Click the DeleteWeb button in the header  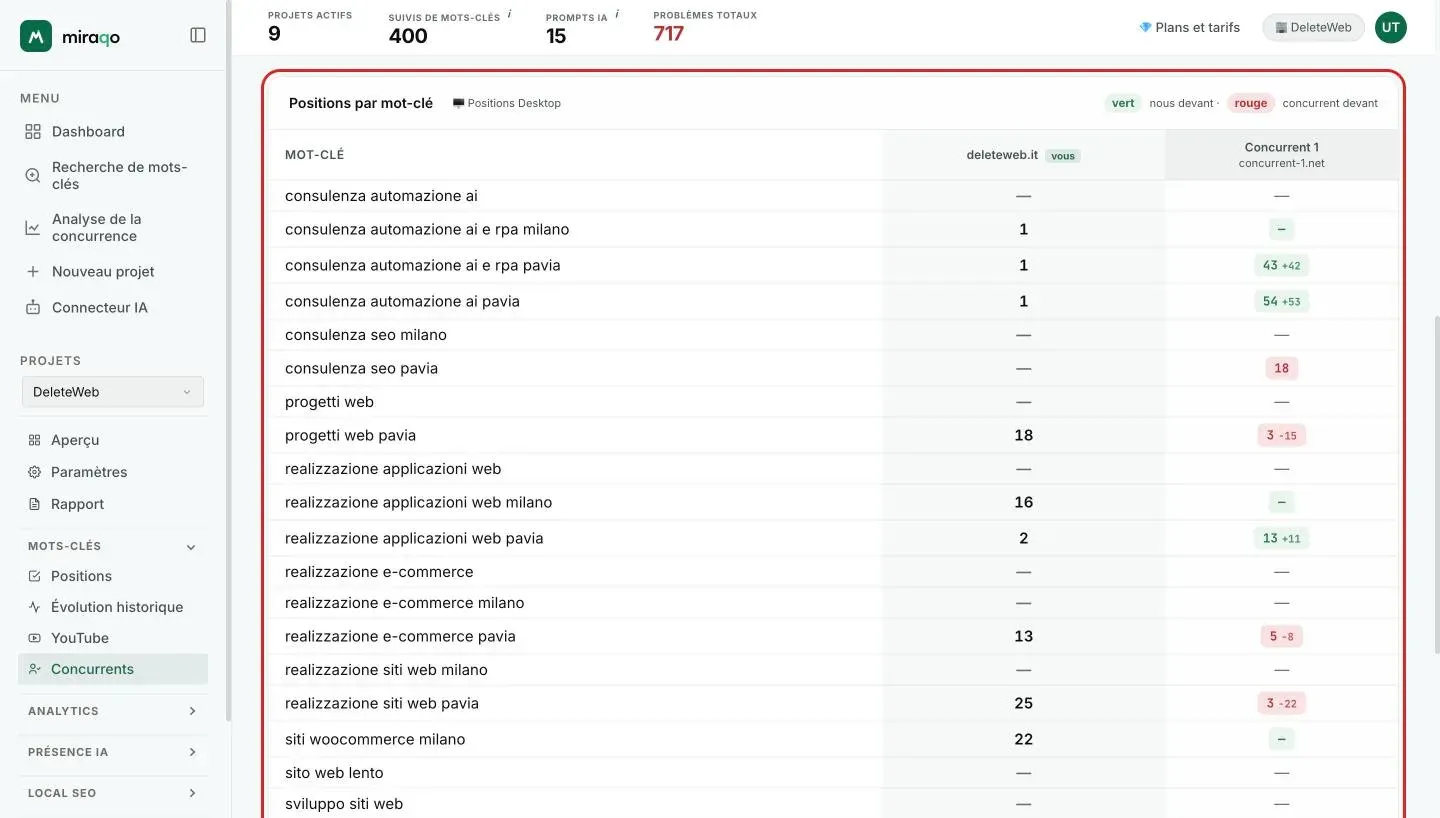[x=1313, y=27]
